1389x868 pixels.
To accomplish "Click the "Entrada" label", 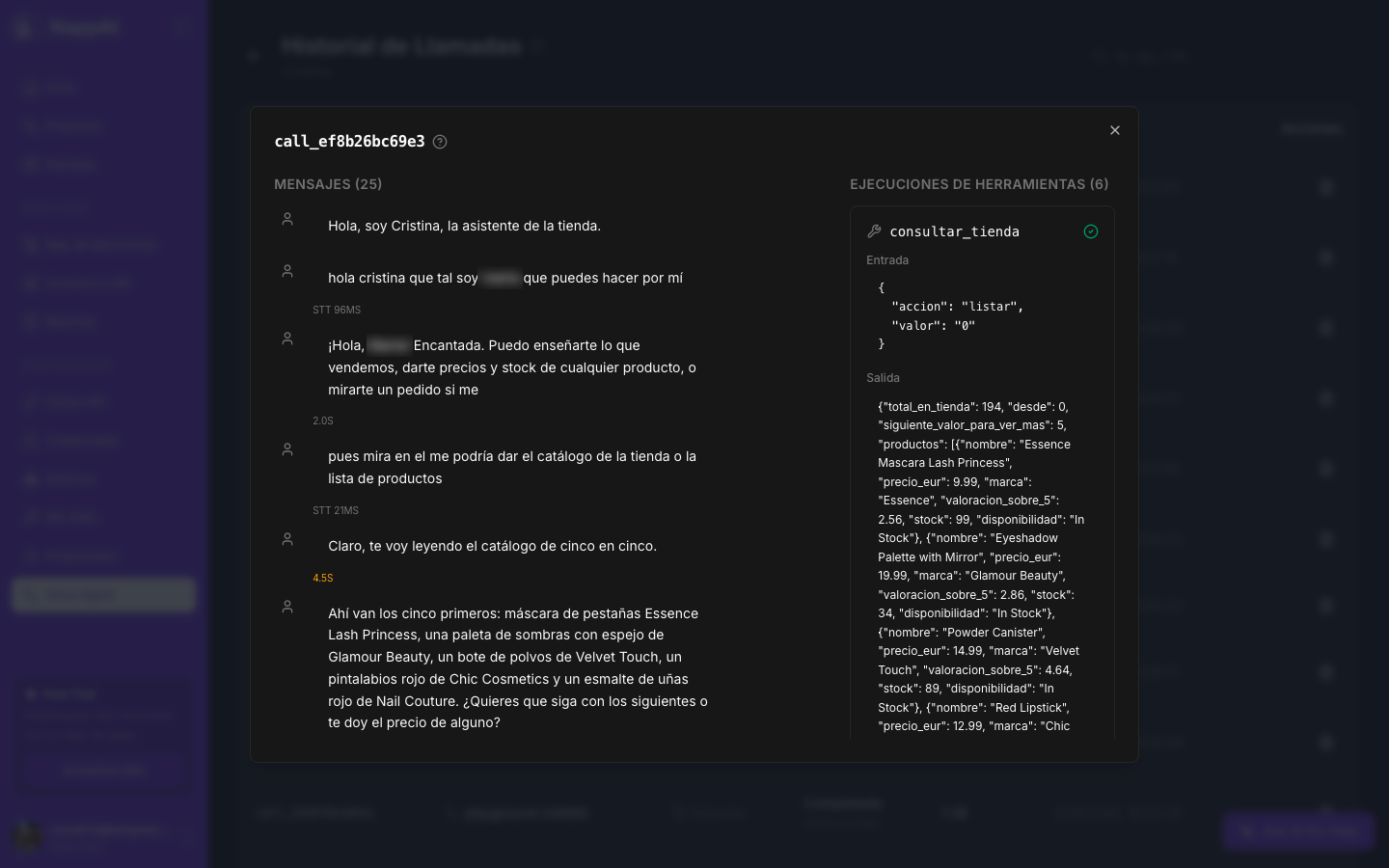I will (x=887, y=260).
